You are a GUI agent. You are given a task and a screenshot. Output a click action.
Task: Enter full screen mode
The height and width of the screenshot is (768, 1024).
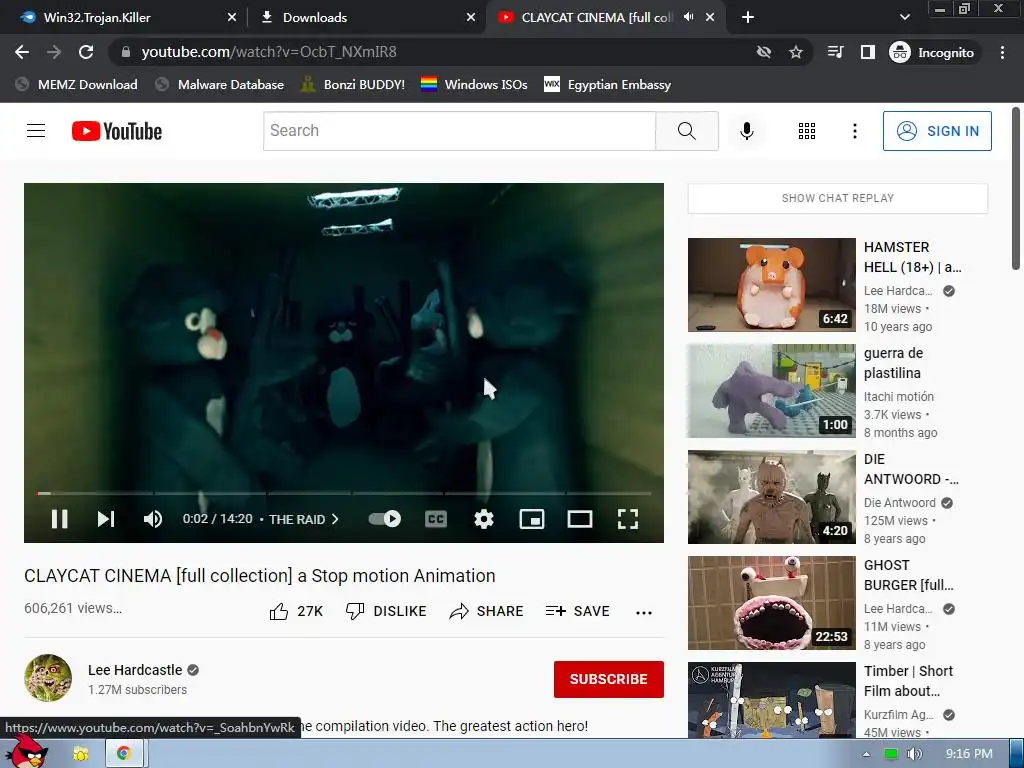click(628, 519)
